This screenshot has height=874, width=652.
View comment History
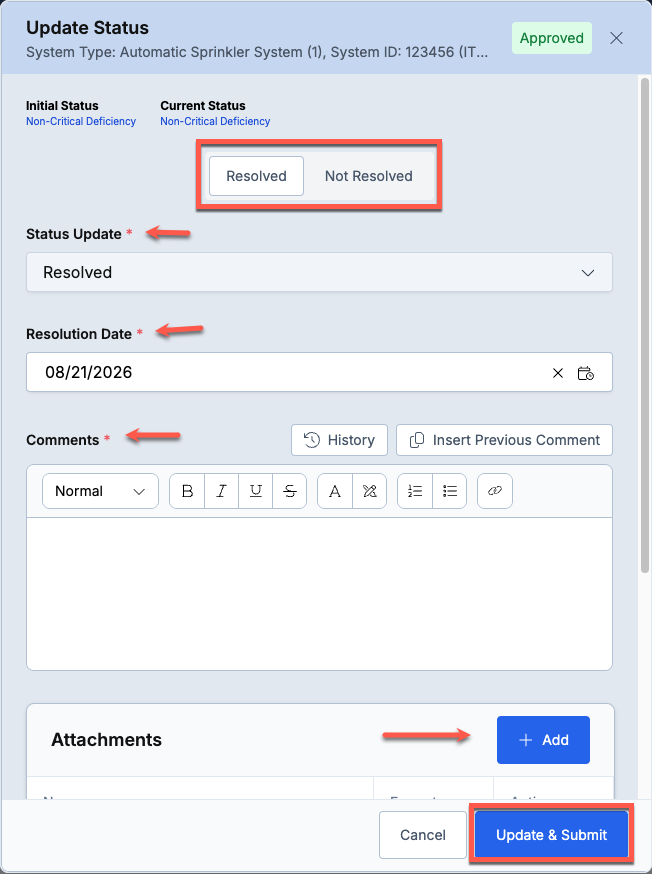click(339, 440)
